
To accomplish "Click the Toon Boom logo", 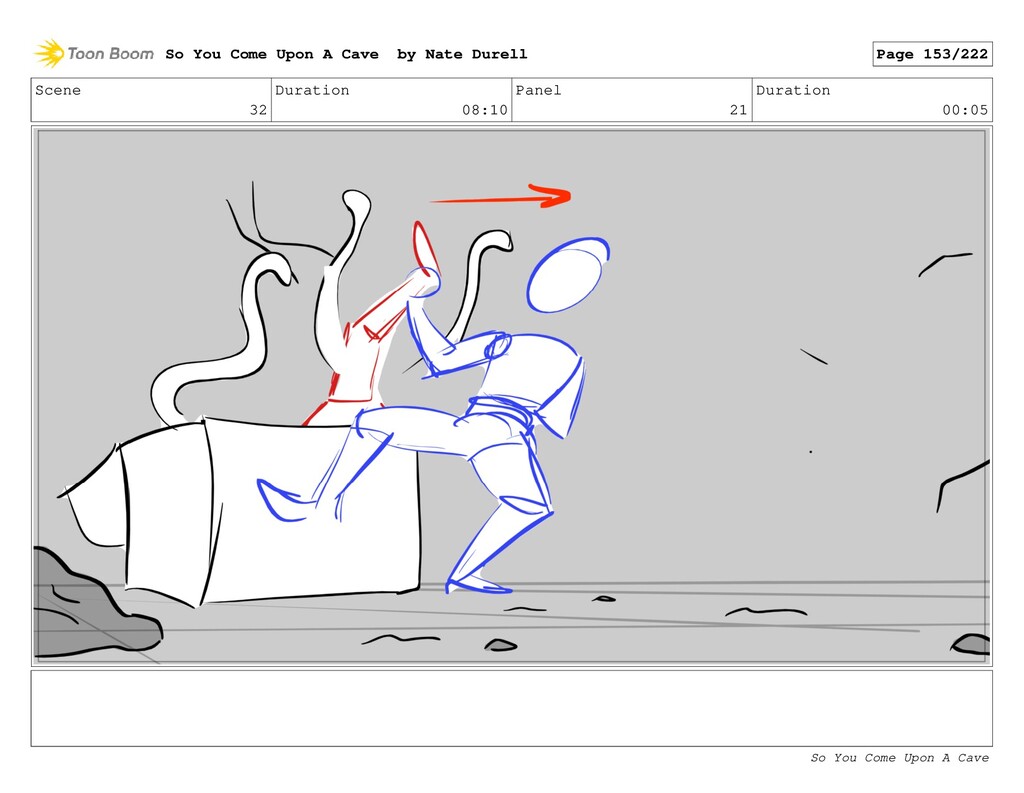I will click(x=94, y=54).
